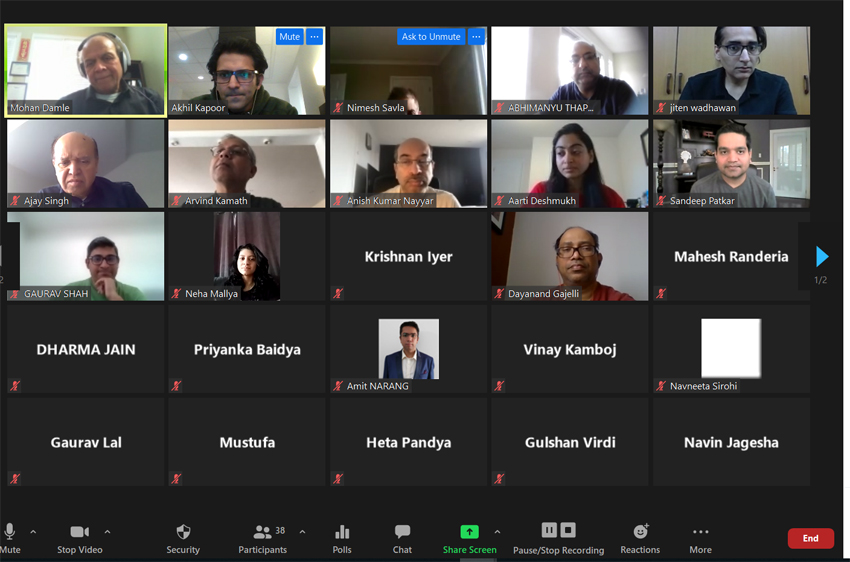Open the More three-dots toolbar icon
The image size is (850, 562).
[700, 532]
